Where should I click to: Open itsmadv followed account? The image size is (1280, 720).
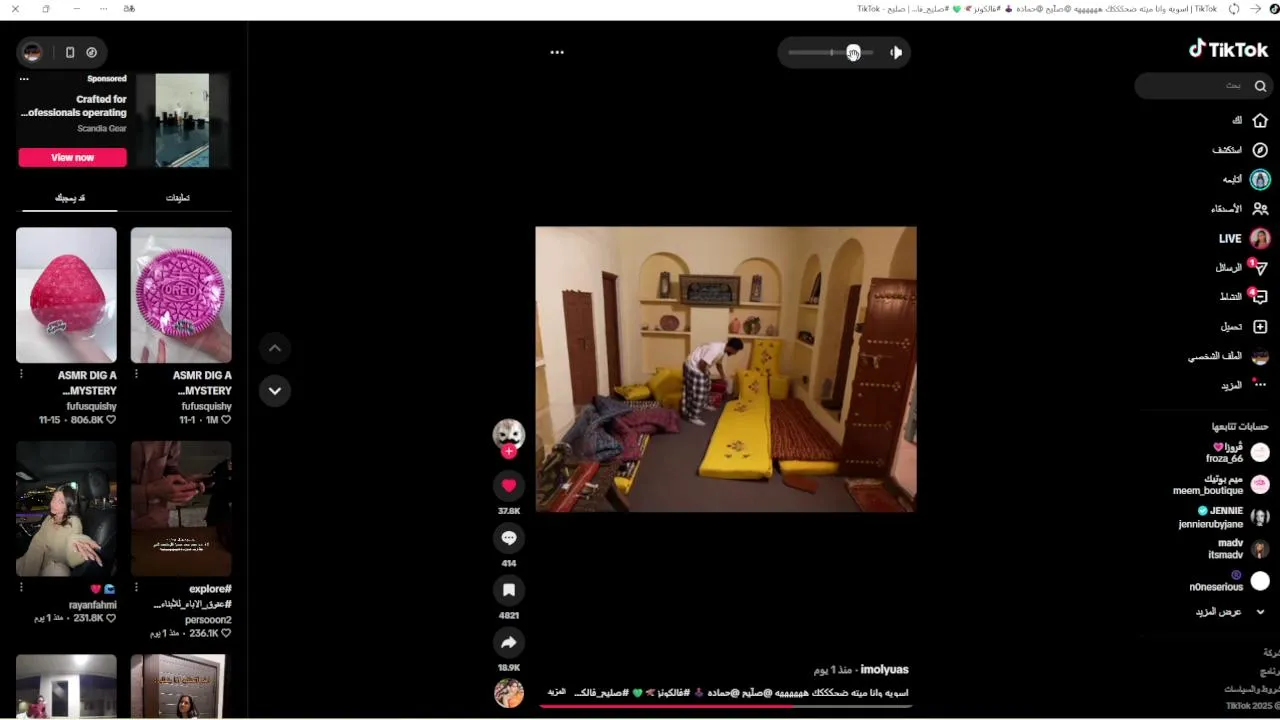[1238, 549]
